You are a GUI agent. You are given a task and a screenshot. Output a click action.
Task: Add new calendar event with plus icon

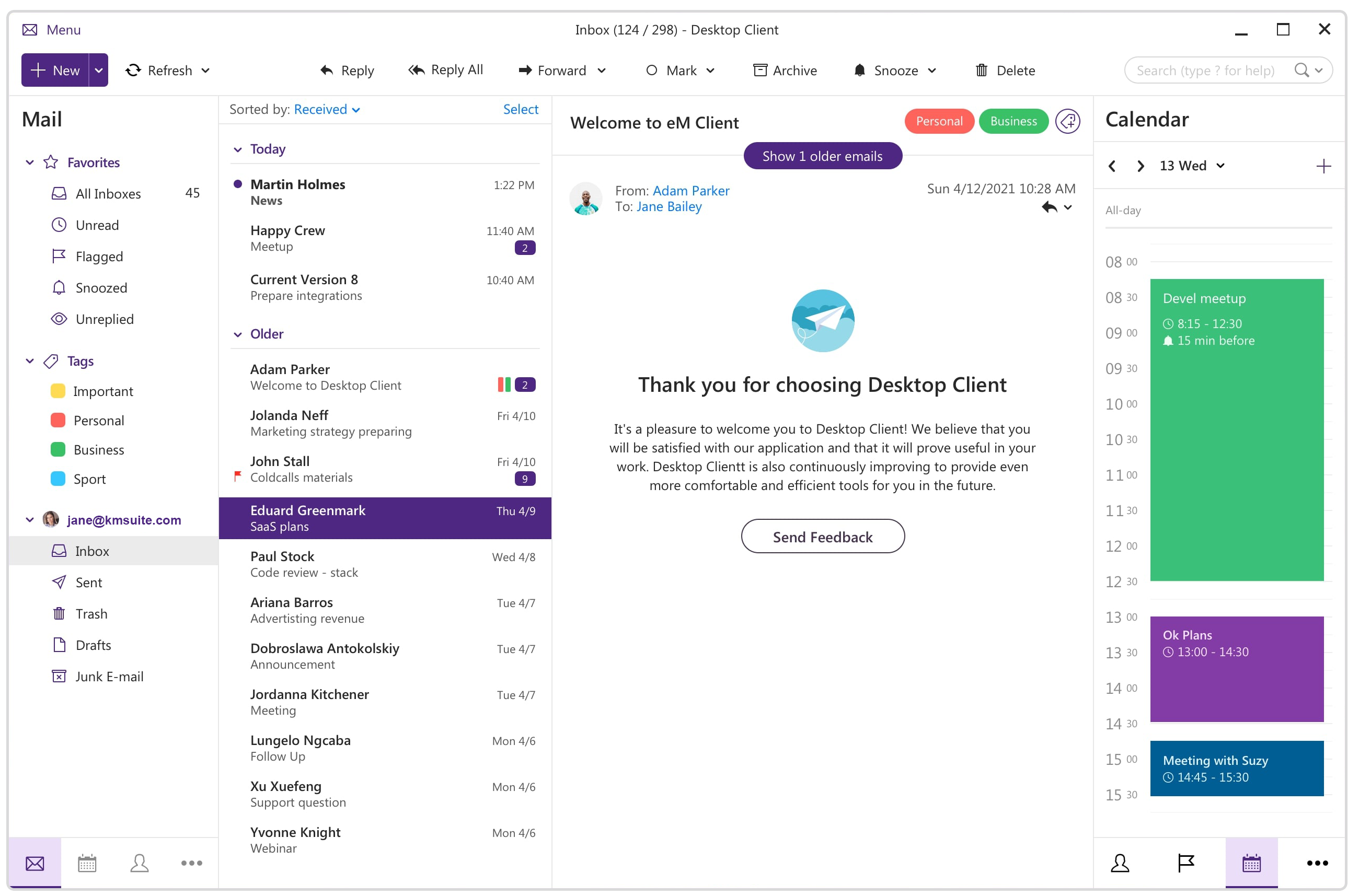pyautogui.click(x=1323, y=166)
